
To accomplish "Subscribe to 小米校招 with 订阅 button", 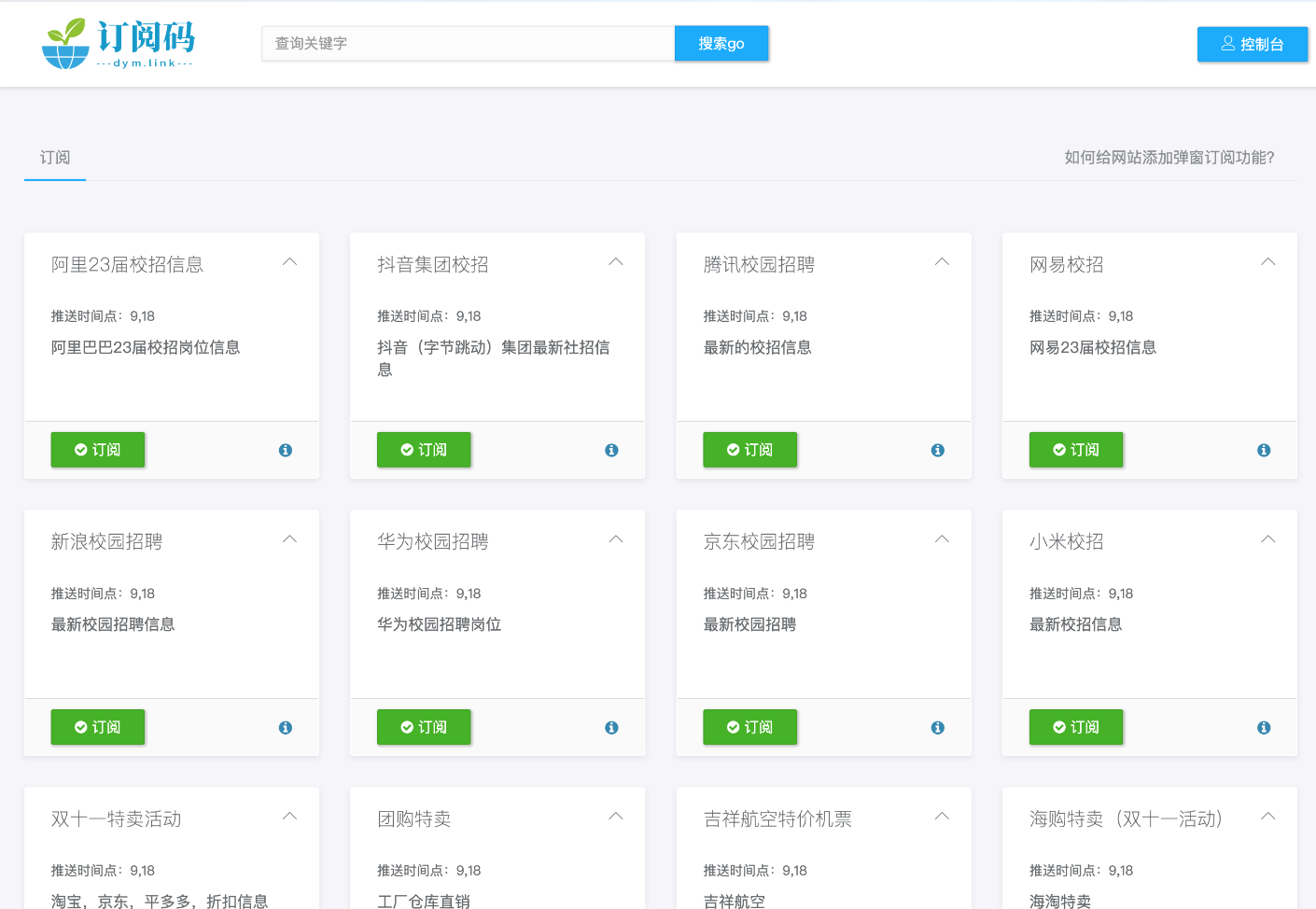I will point(1076,727).
